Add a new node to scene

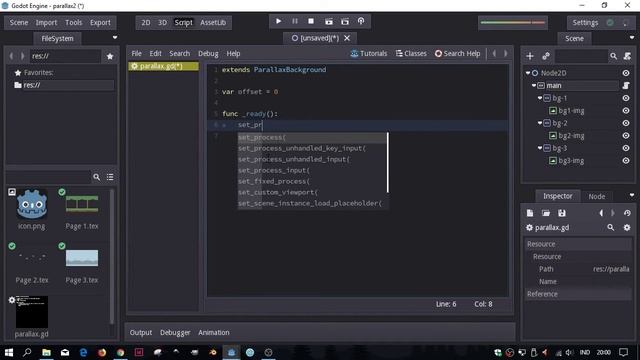pyautogui.click(x=530, y=56)
